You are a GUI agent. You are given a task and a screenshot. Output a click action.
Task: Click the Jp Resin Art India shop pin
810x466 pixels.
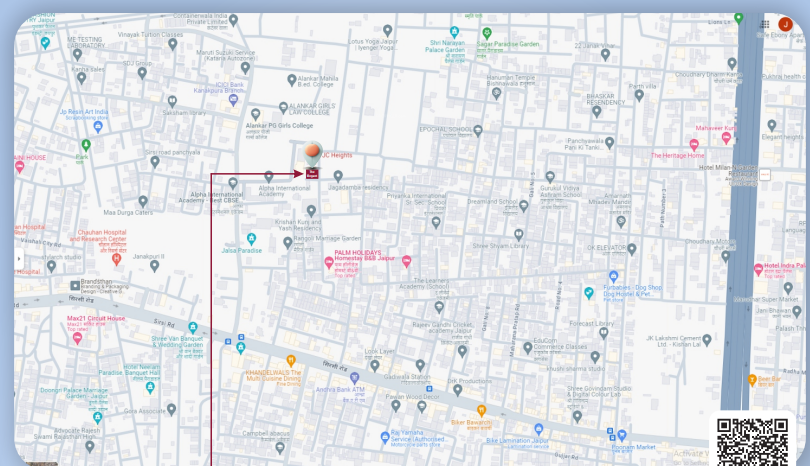coord(98,126)
